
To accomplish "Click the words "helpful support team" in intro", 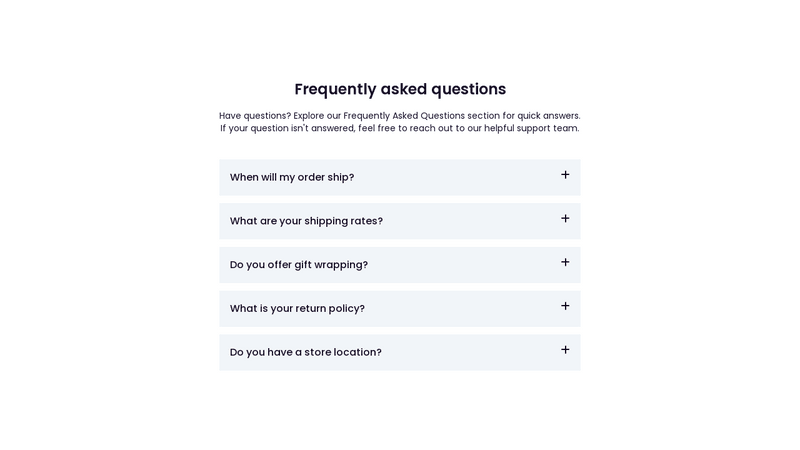I will point(530,128).
